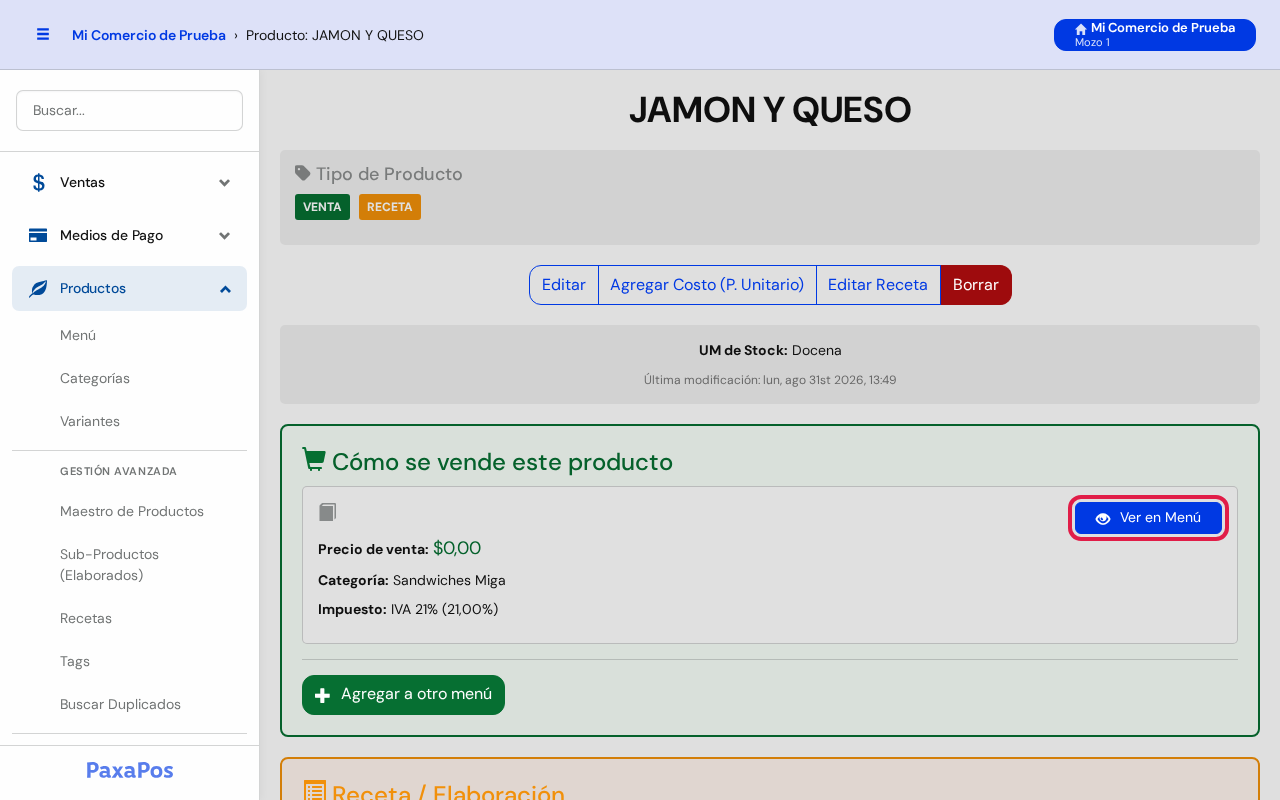Click Agregar Costo (P. Unitario) button
1280x800 pixels.
707,285
